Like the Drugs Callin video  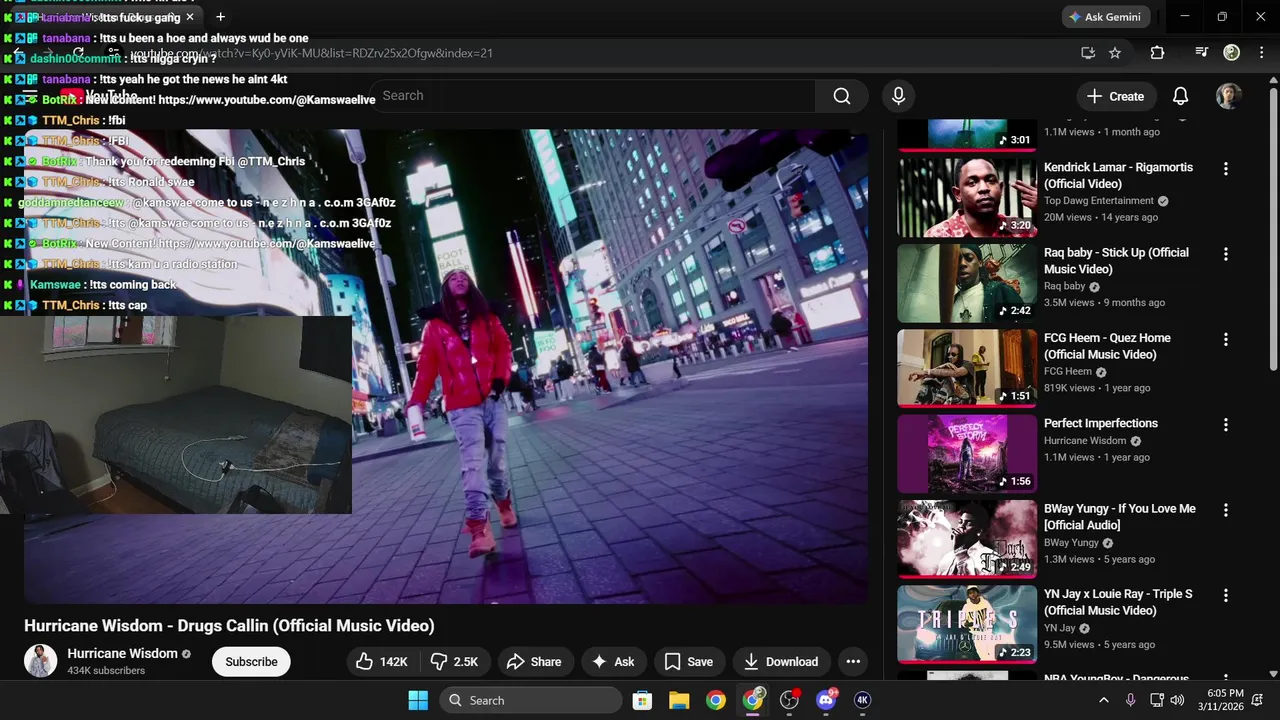[382, 662]
